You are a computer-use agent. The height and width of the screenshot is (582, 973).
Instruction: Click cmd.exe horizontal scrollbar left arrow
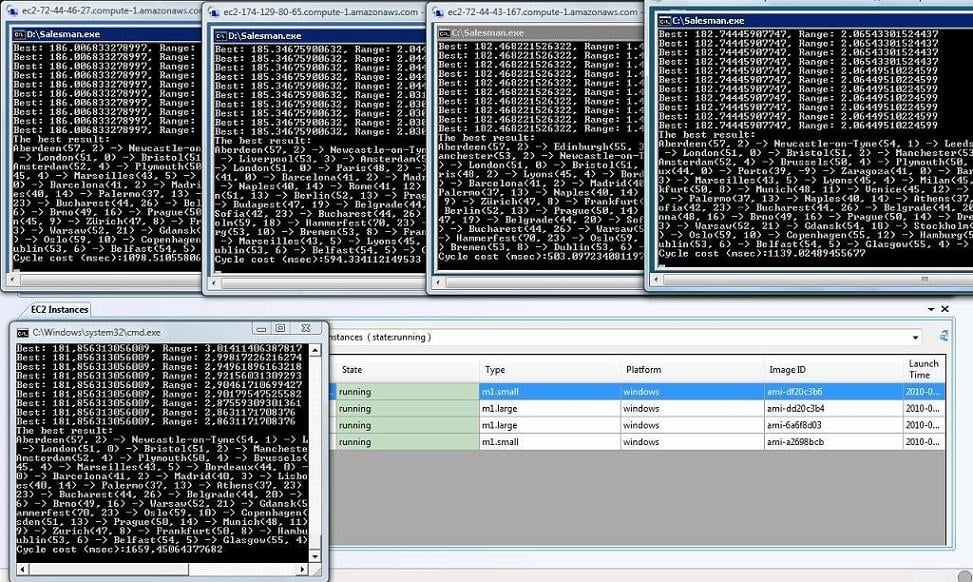22,569
